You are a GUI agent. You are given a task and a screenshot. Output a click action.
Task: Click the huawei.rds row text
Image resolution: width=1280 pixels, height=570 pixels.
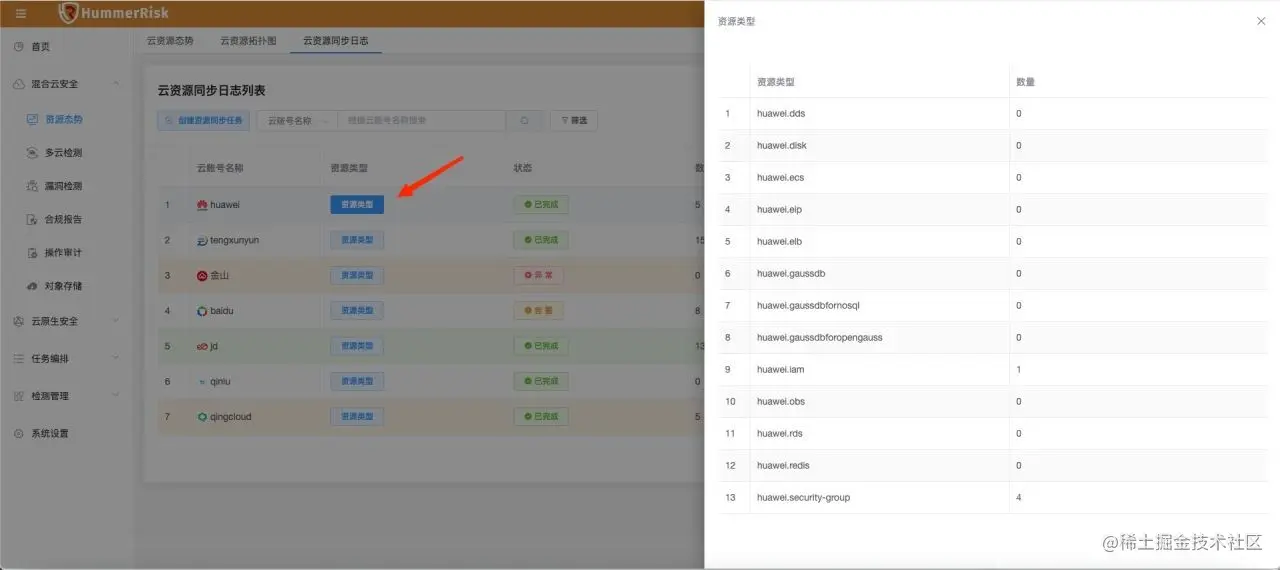[x=780, y=433]
